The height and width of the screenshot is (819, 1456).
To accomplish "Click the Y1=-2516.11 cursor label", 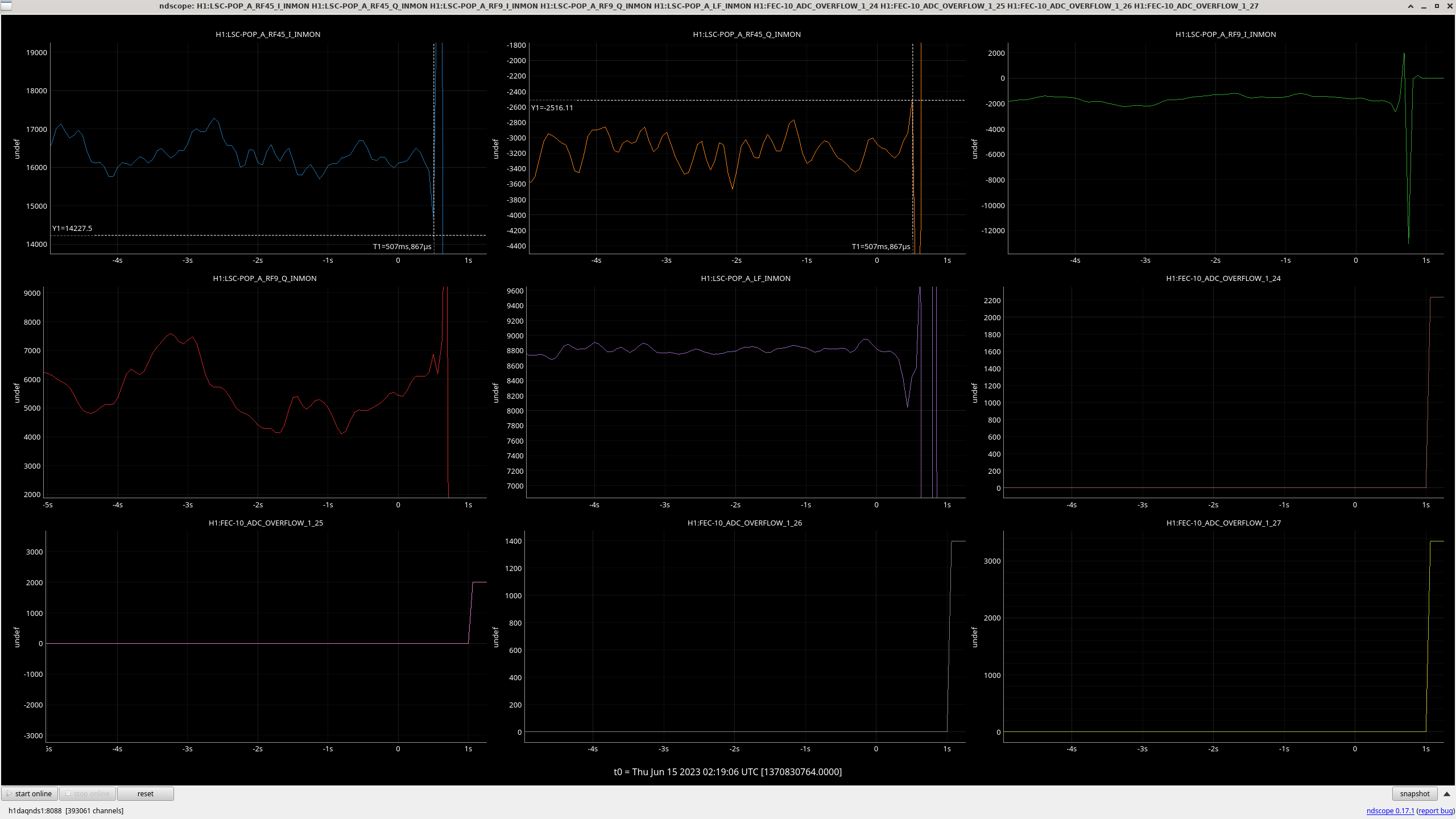I will click(552, 107).
